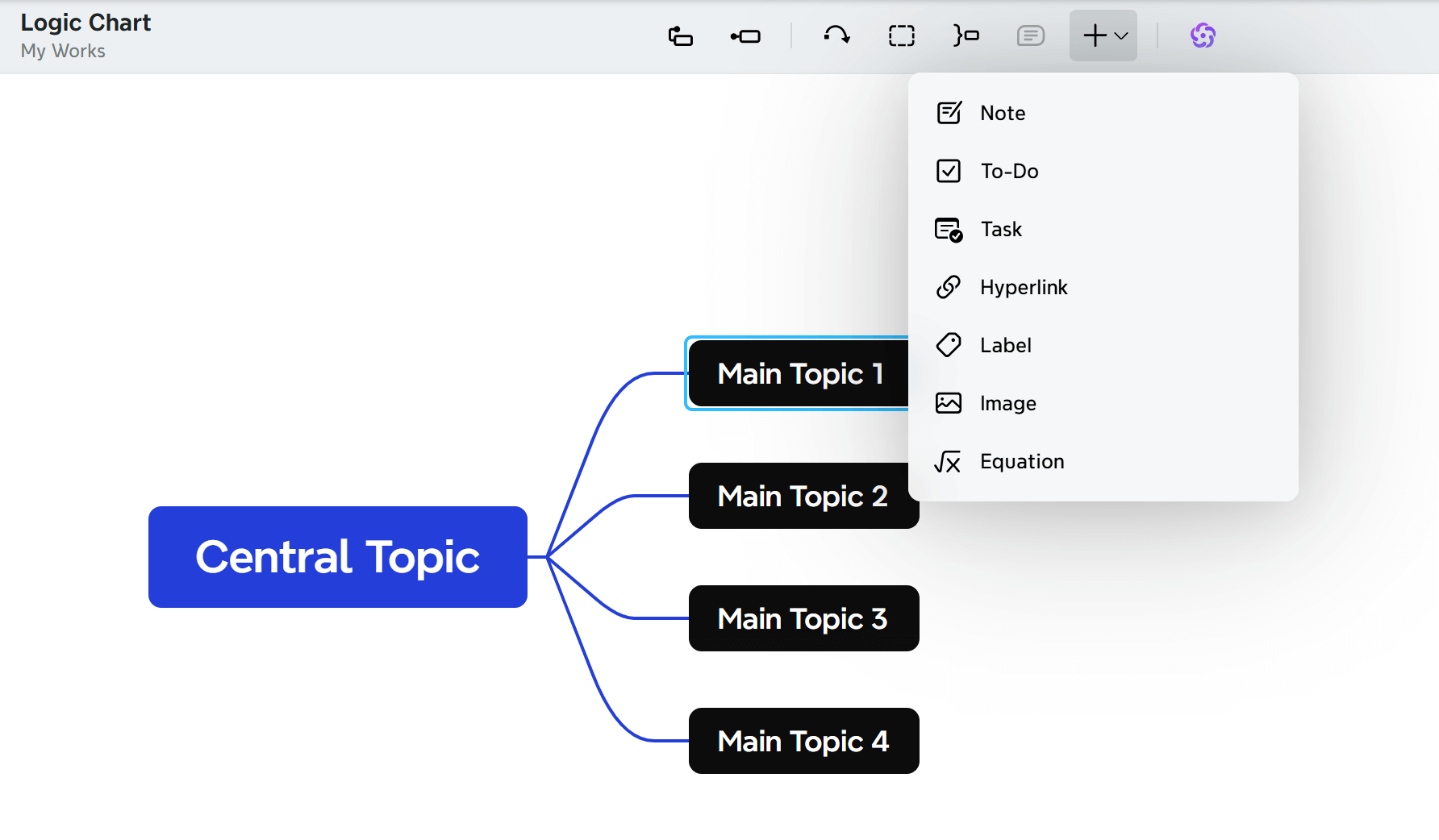Open the comment bubble tool
This screenshot has height=840, width=1439.
pos(1030,35)
